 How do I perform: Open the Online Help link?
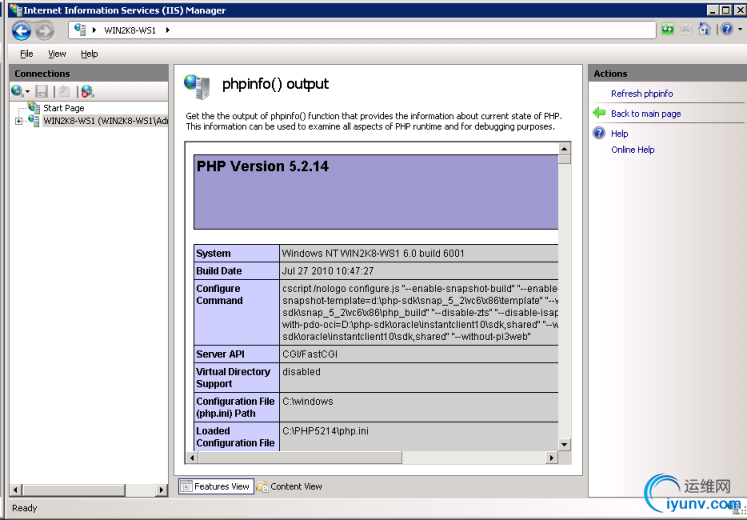click(633, 150)
